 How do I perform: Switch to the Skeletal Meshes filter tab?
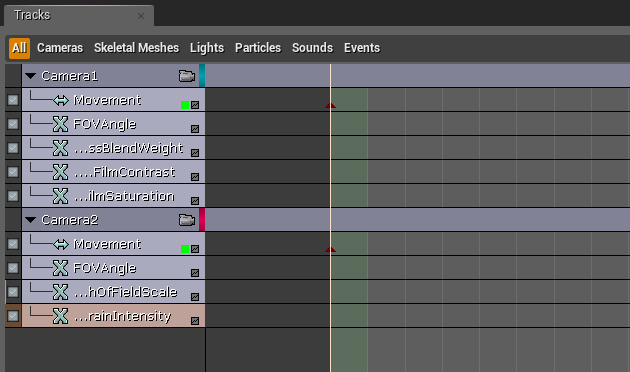(137, 48)
